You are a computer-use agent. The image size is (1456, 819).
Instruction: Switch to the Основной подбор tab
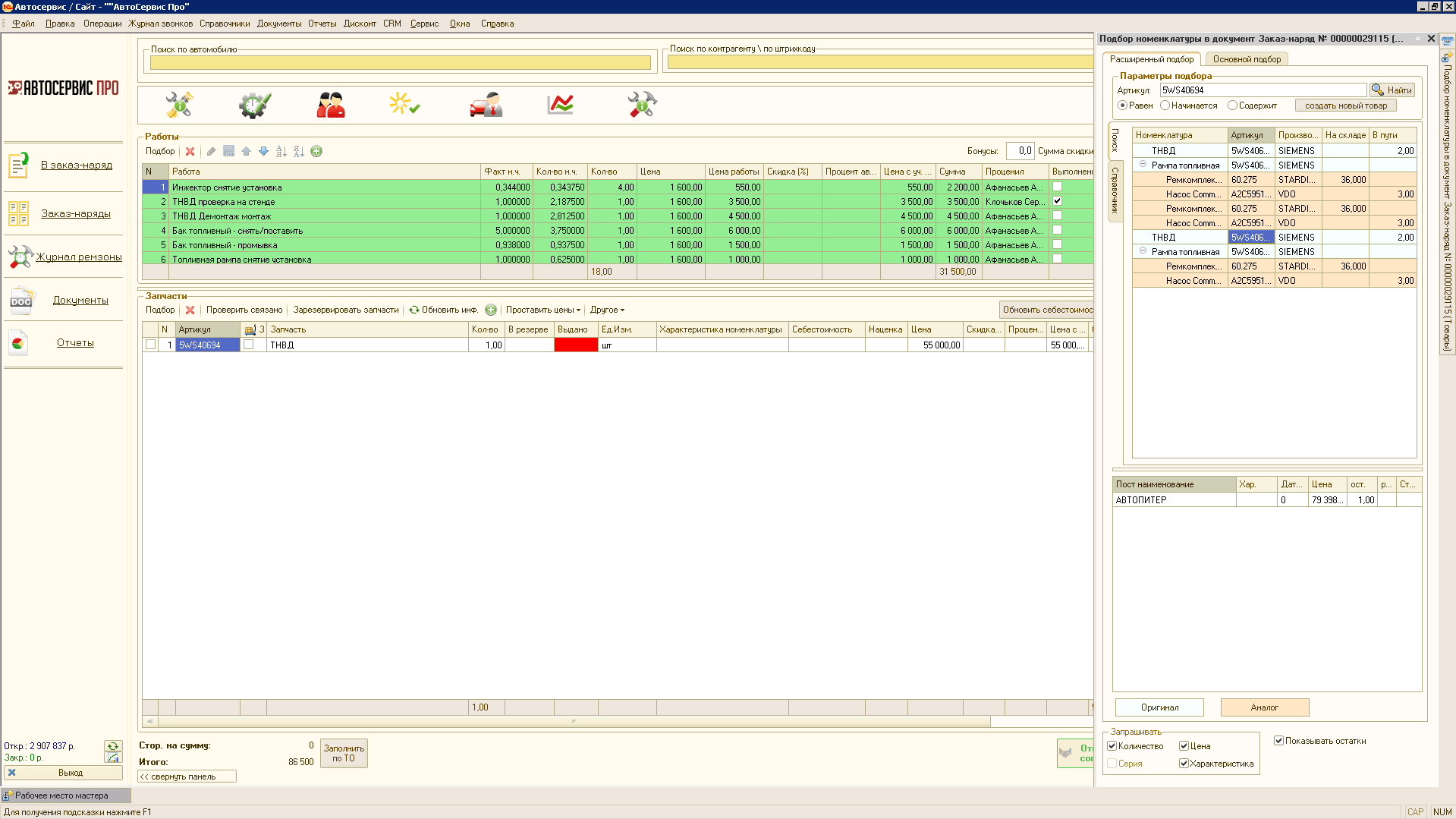(x=1246, y=59)
